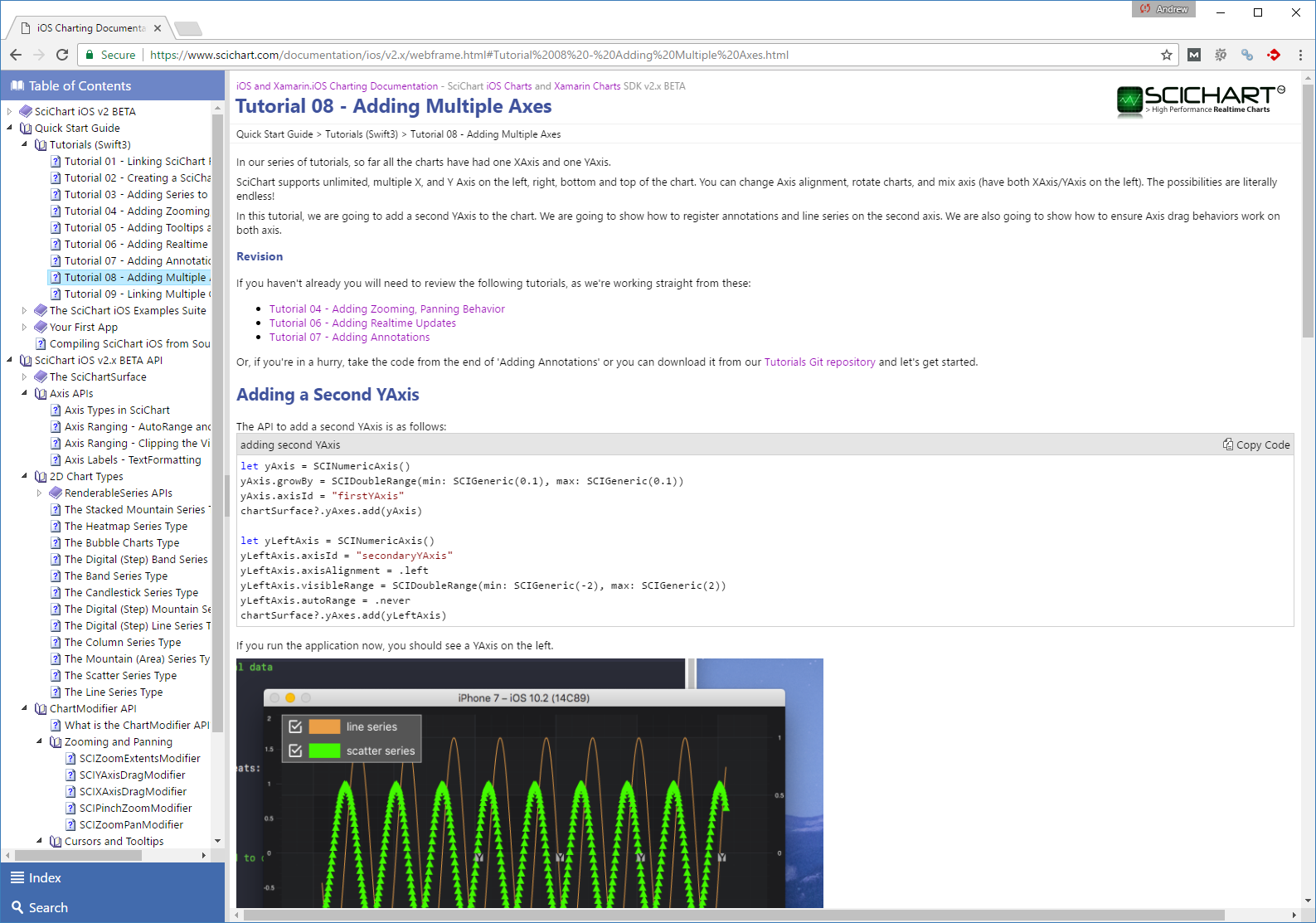Open Tutorial 07 - Adding Annotations link

(x=349, y=337)
